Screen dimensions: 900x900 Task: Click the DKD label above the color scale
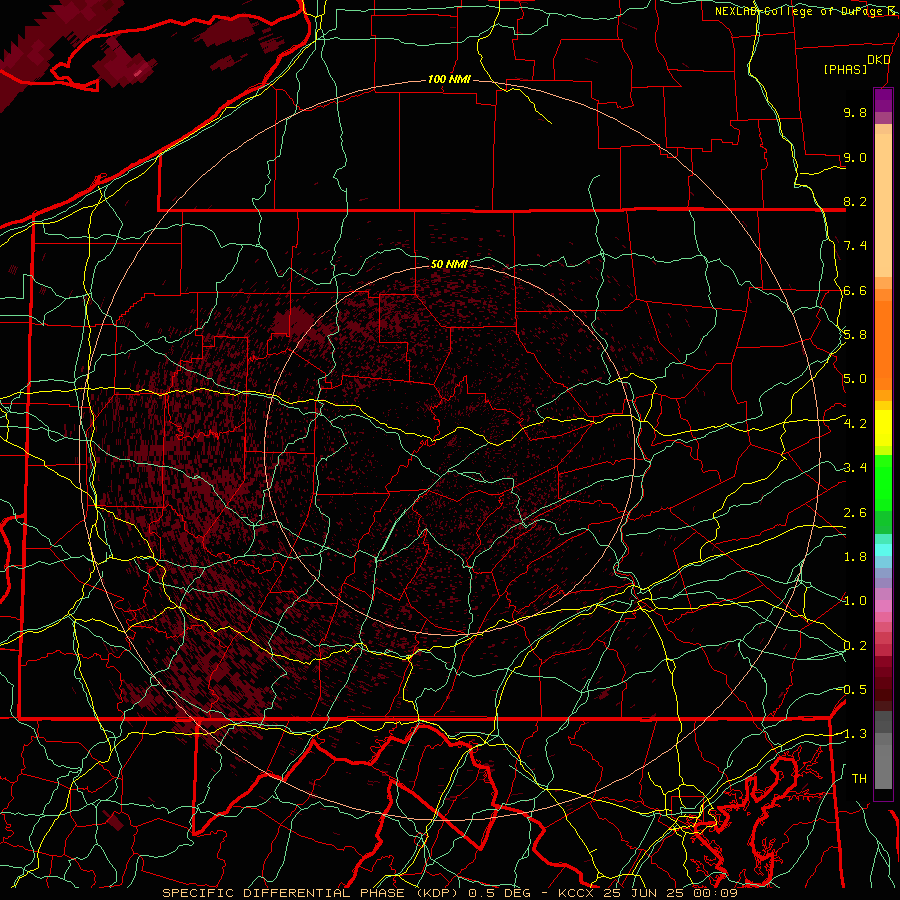click(x=878, y=60)
